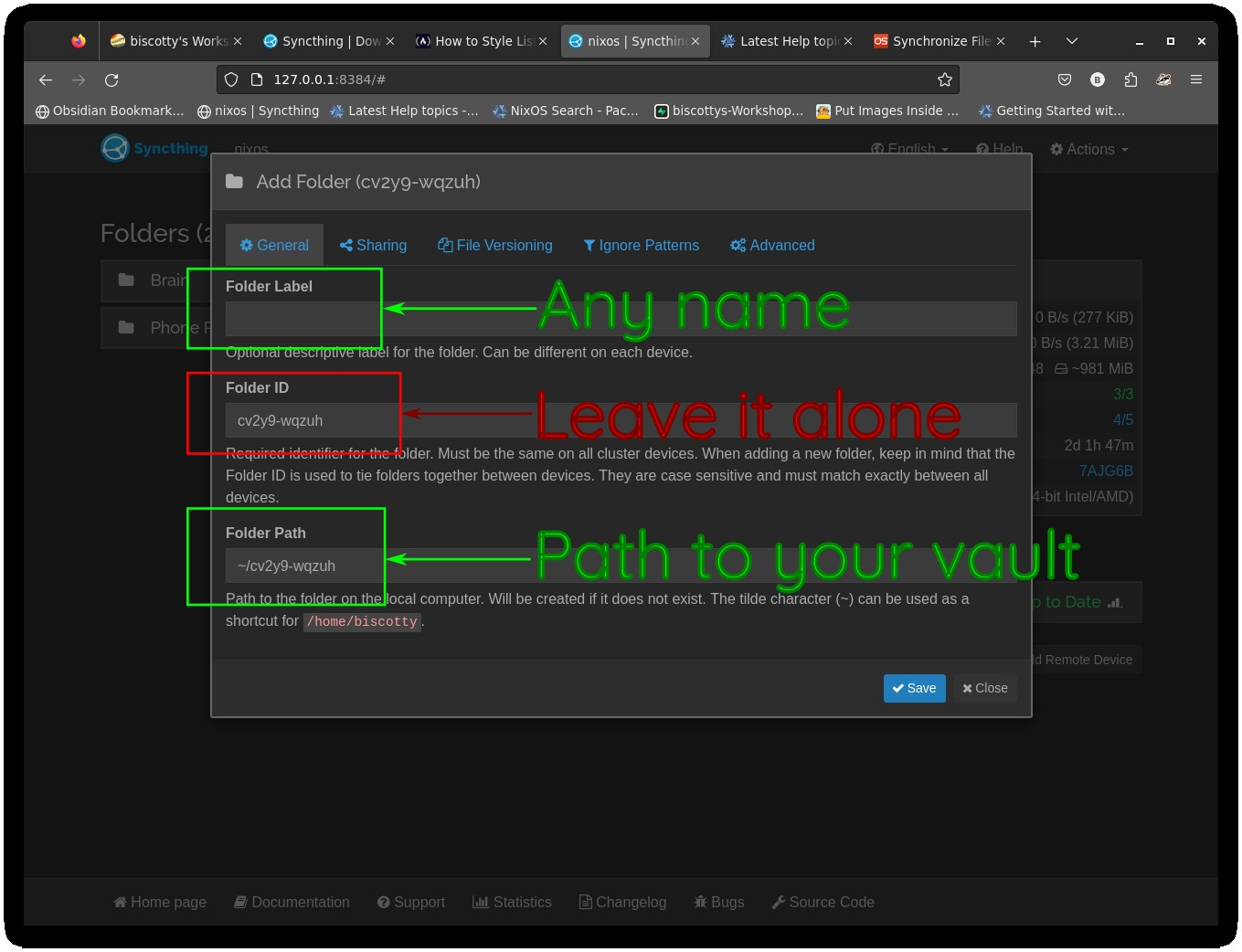The width and height of the screenshot is (1242, 952).
Task: Click the sandwich extension icon in toolbar
Action: pos(1163,79)
